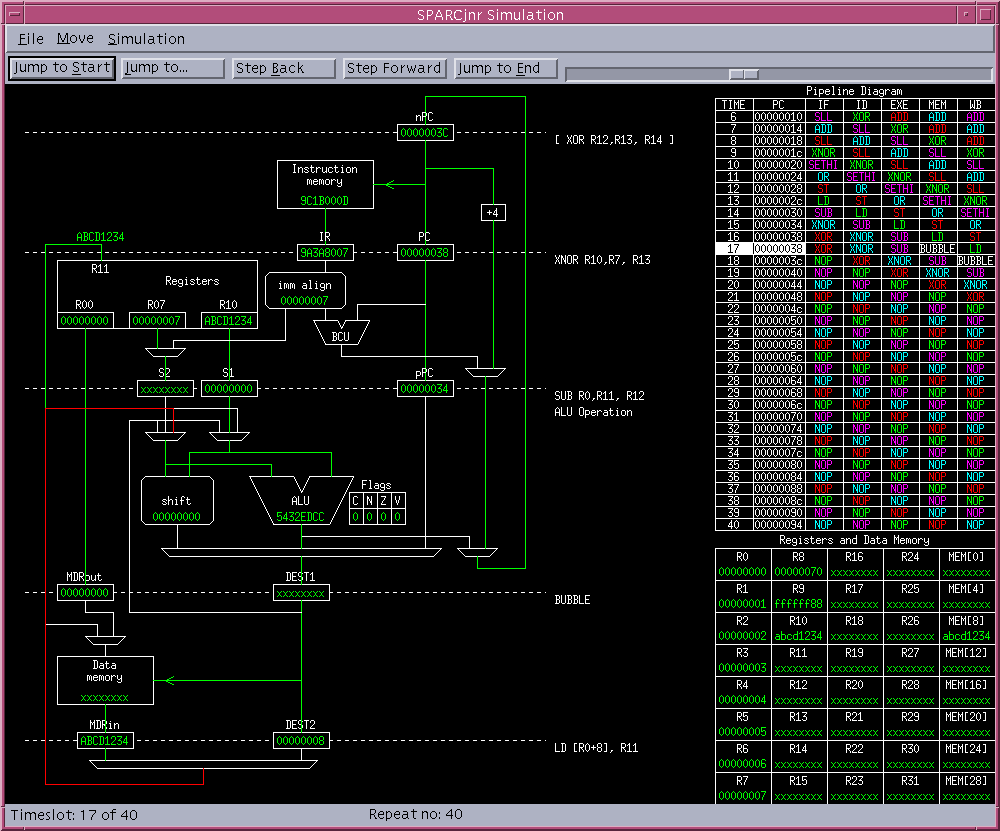
Task: Click the Data memory block
Action: click(x=105, y=680)
